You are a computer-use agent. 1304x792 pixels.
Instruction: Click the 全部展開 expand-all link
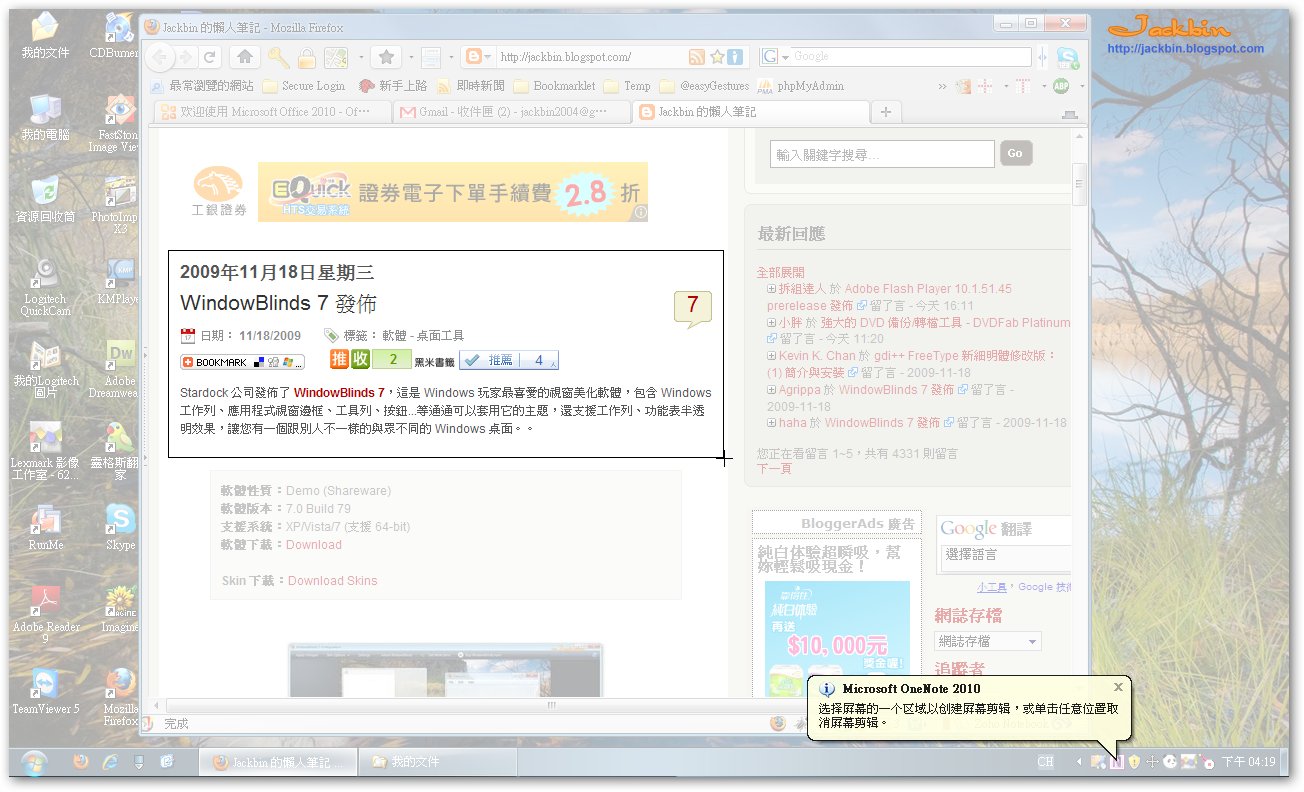780,272
